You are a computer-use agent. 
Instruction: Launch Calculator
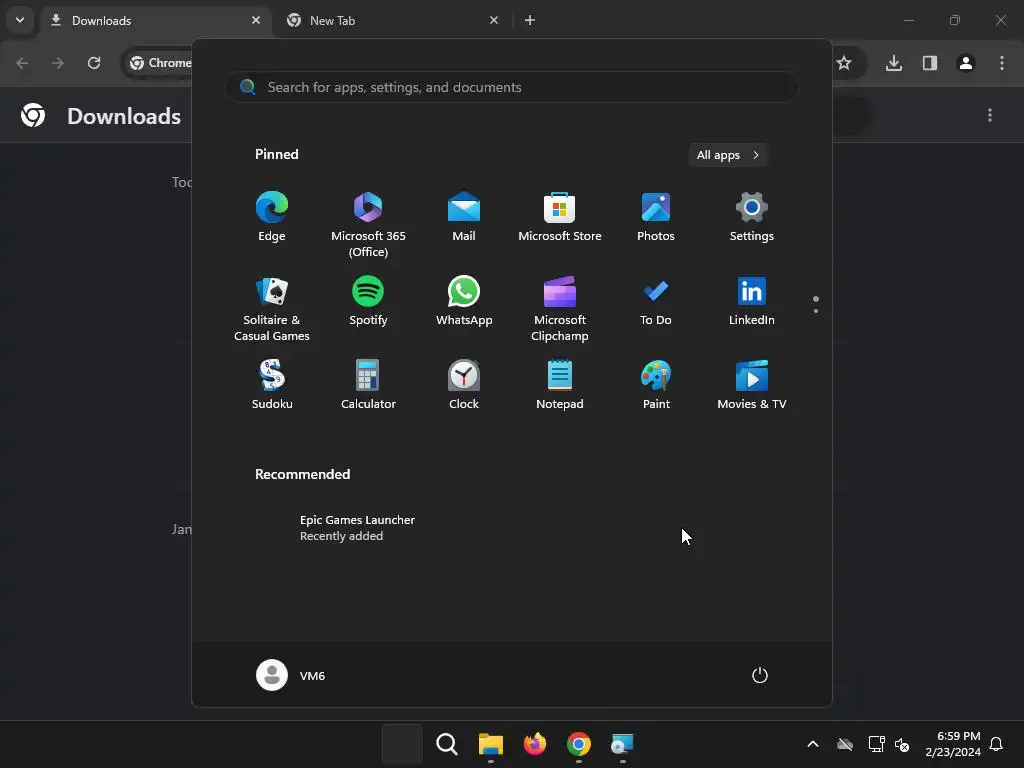pos(368,385)
